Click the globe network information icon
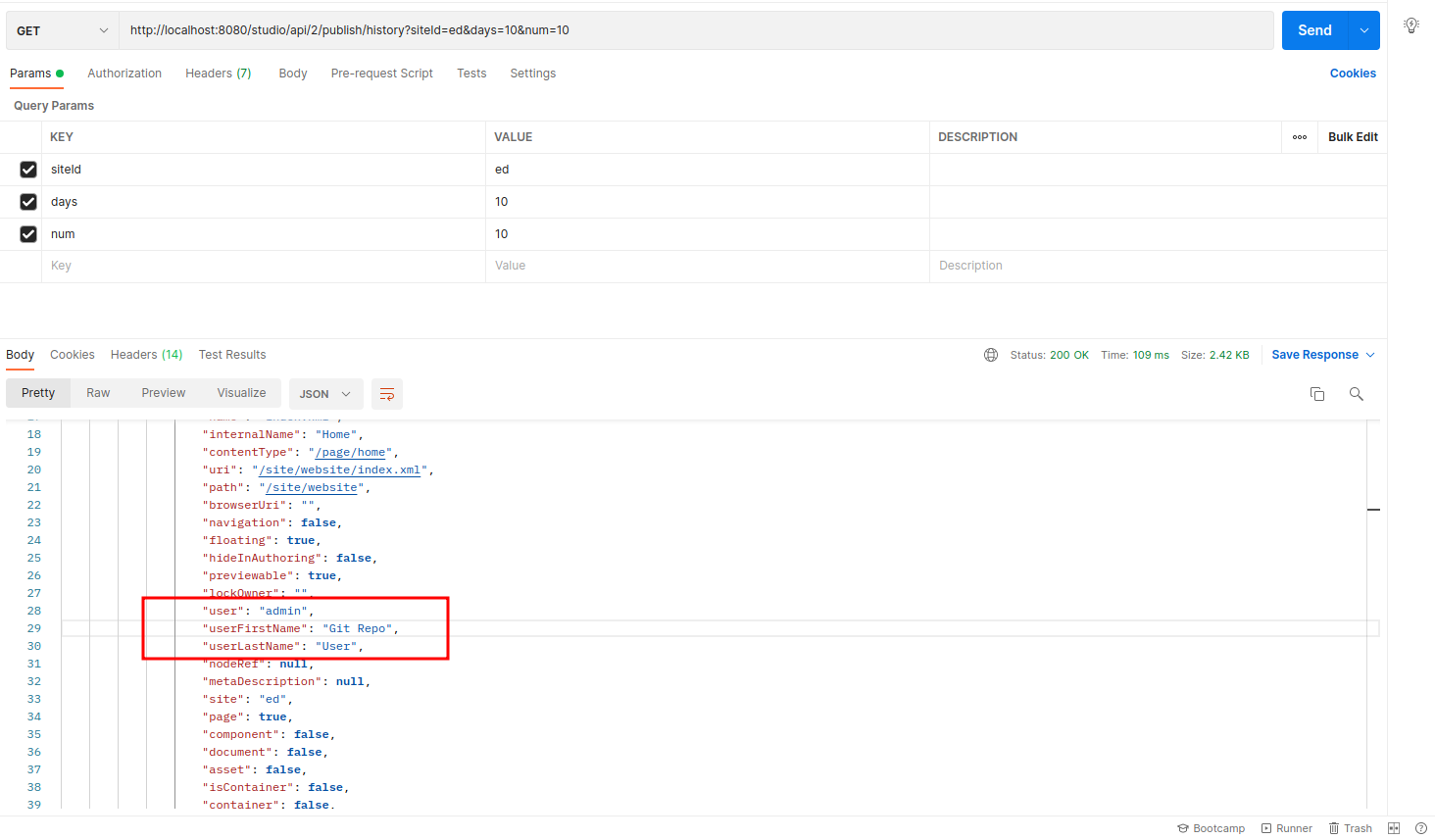1435x840 pixels. (990, 354)
